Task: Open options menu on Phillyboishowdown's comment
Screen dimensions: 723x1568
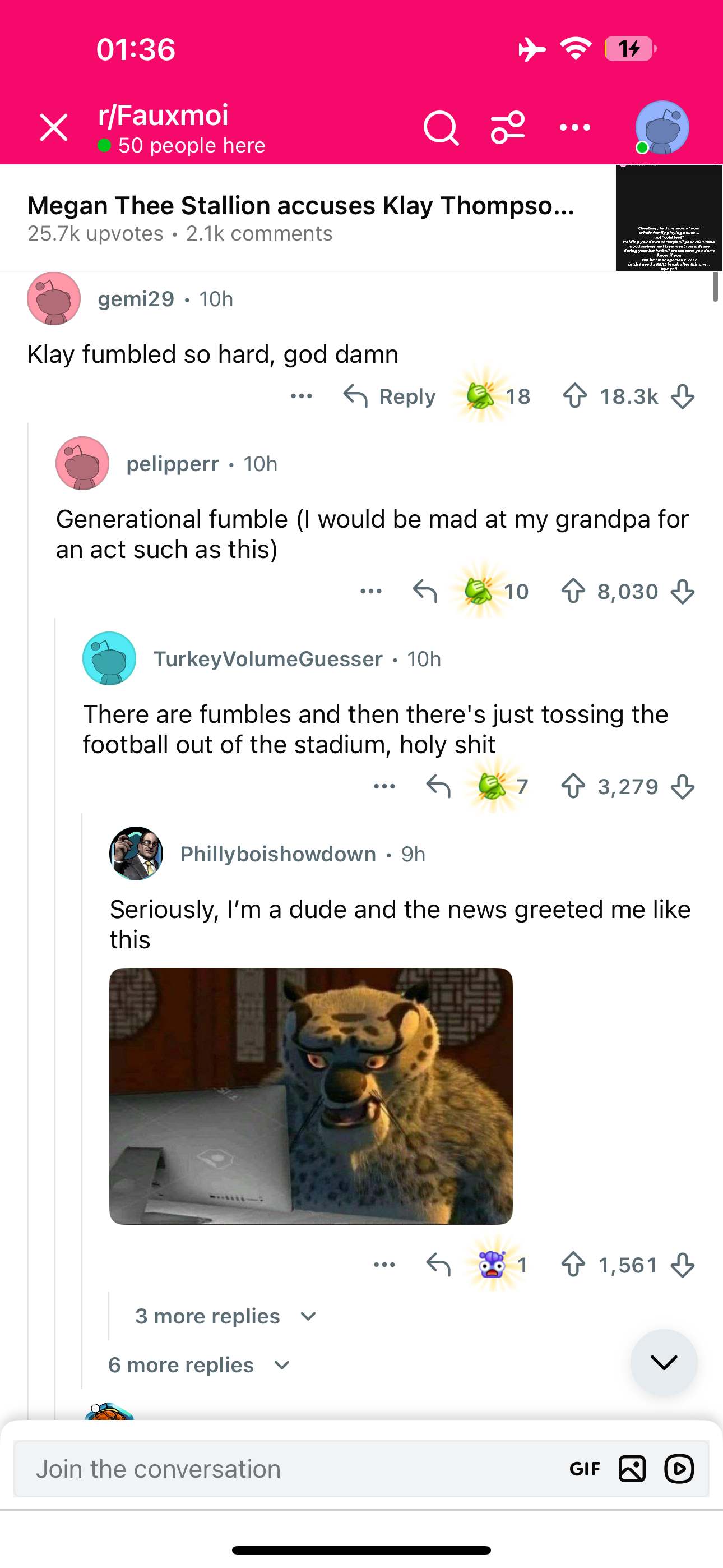Action: click(384, 1265)
